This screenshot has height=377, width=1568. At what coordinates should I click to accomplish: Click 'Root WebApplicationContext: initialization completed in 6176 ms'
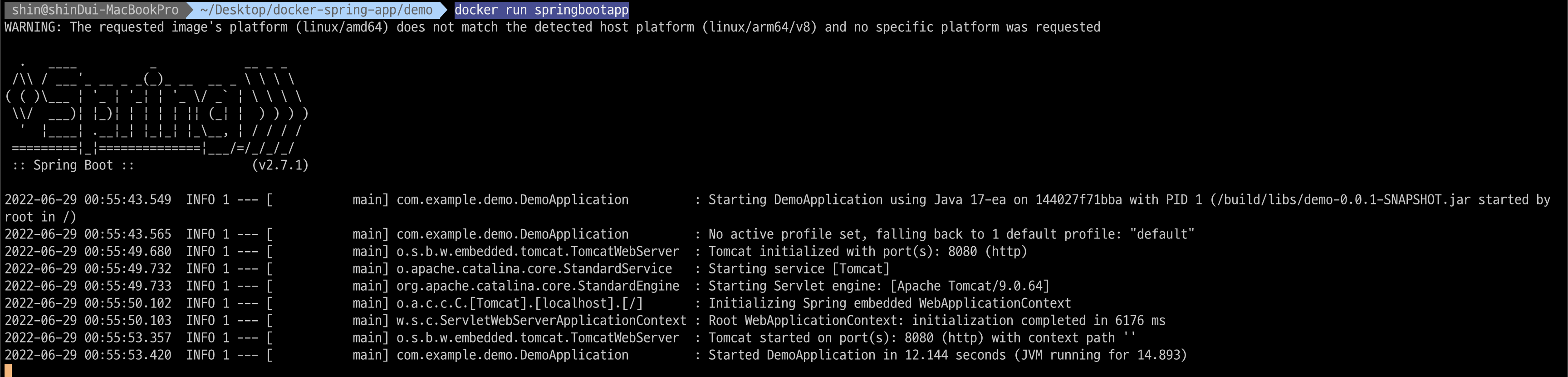(x=937, y=320)
